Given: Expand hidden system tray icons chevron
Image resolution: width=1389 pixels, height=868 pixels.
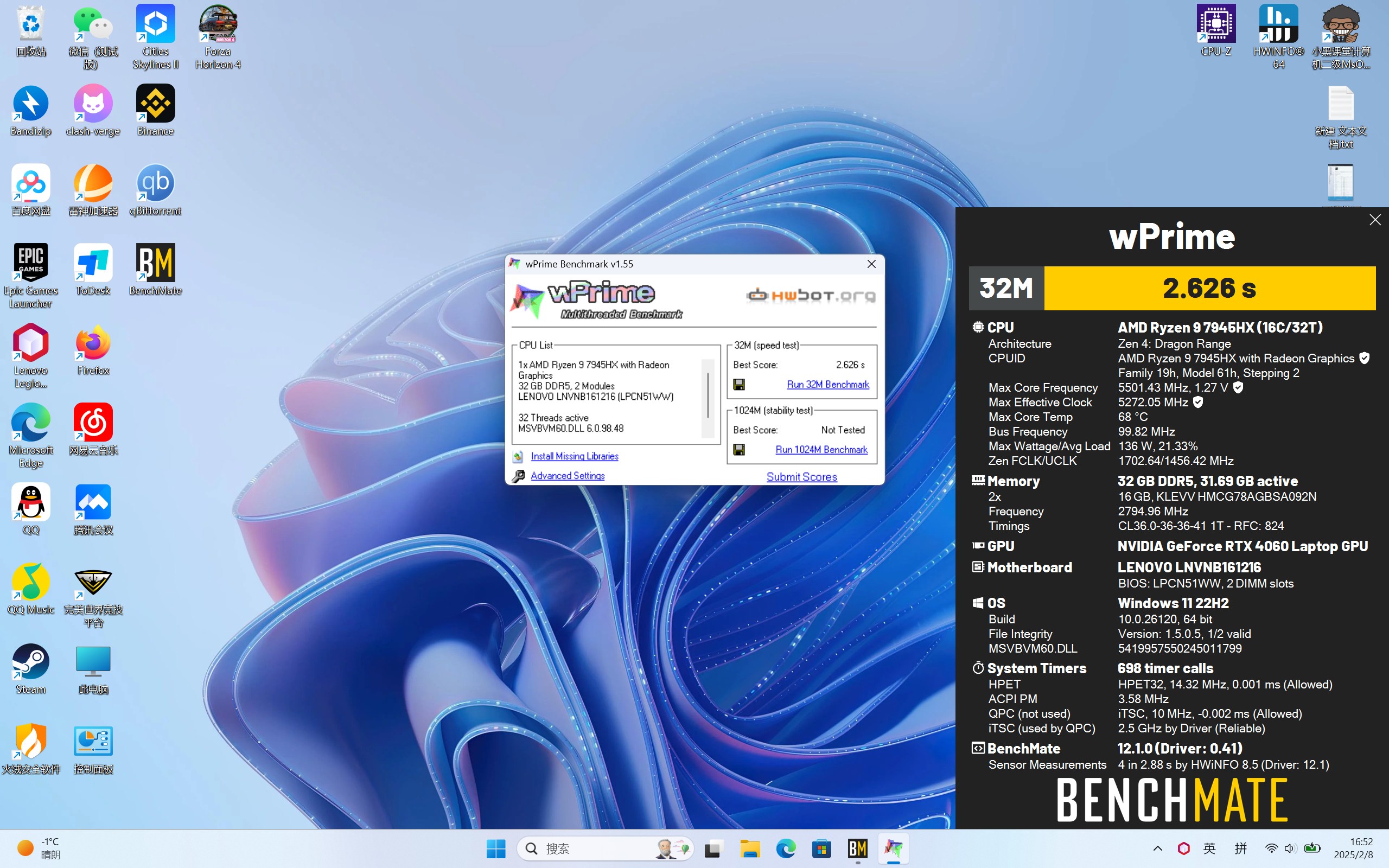Looking at the screenshot, I should (1157, 848).
